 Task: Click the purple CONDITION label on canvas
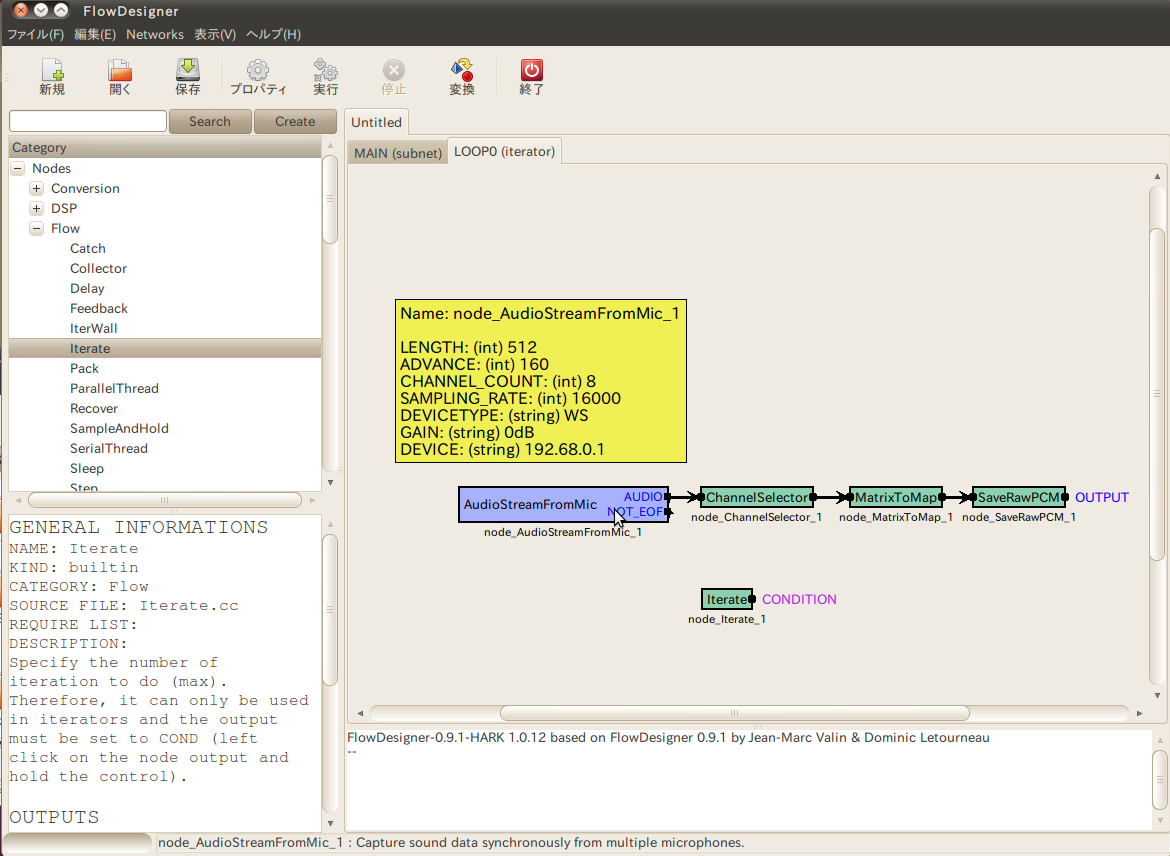point(799,599)
